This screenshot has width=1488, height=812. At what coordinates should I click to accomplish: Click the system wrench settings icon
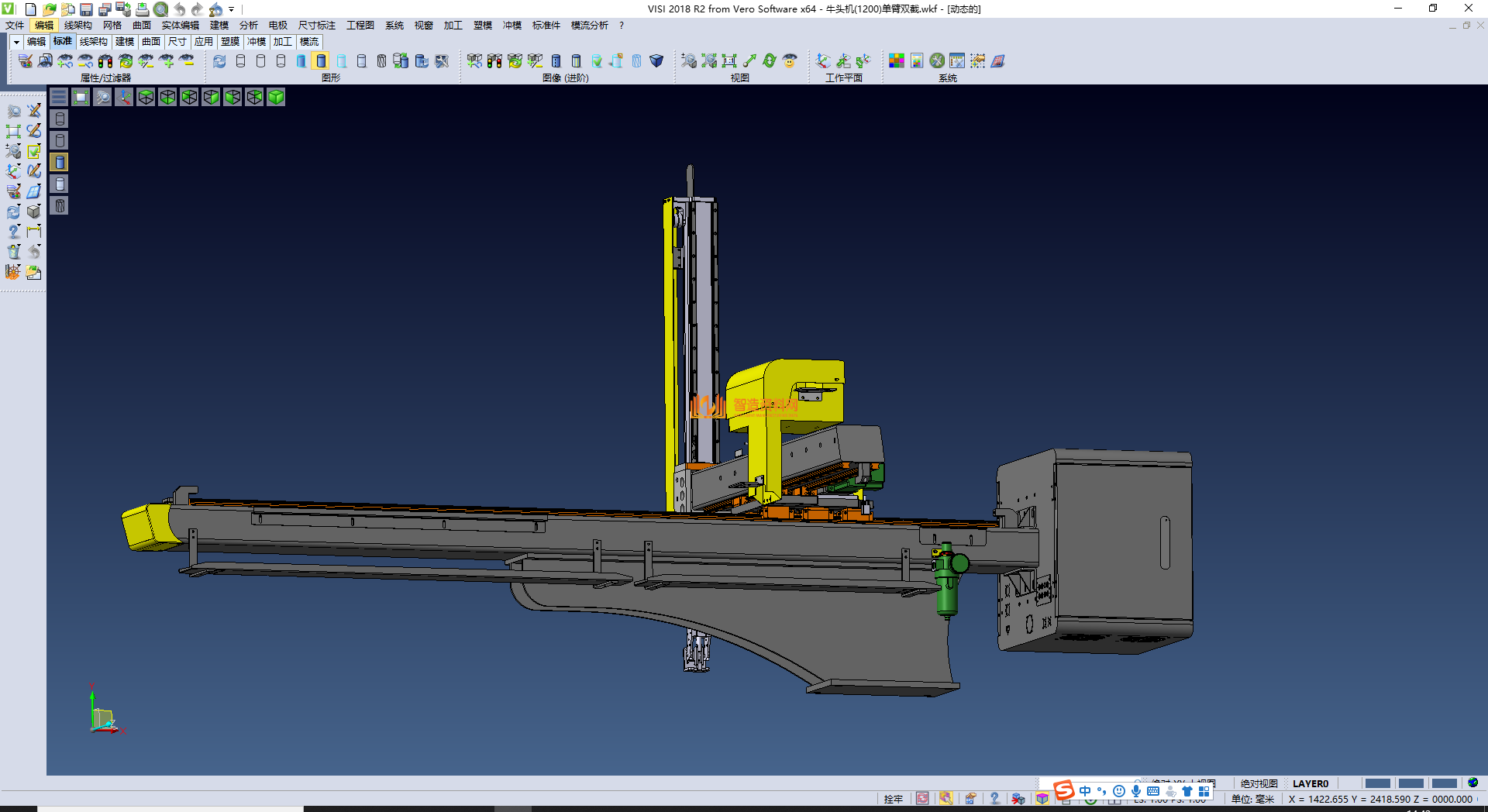coord(937,60)
